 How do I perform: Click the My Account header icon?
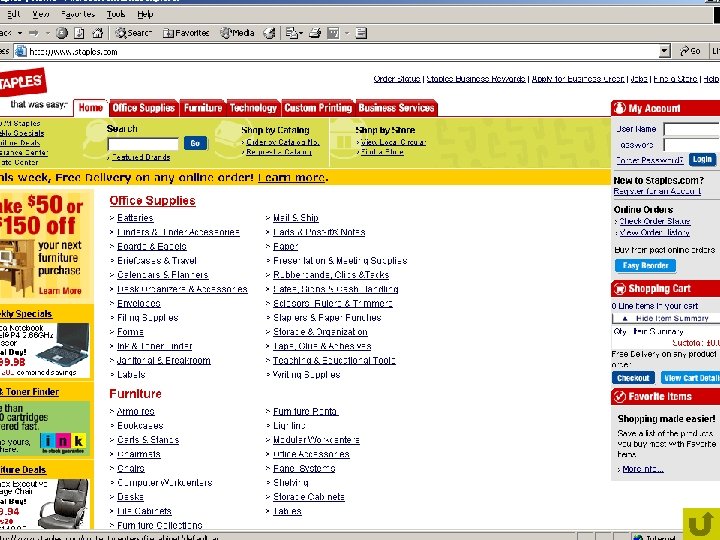(x=619, y=108)
